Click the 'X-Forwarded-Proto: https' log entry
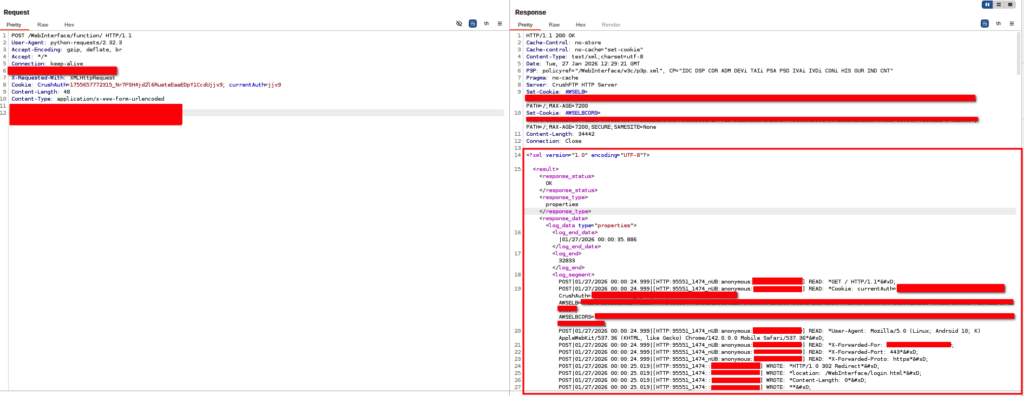 (743, 359)
